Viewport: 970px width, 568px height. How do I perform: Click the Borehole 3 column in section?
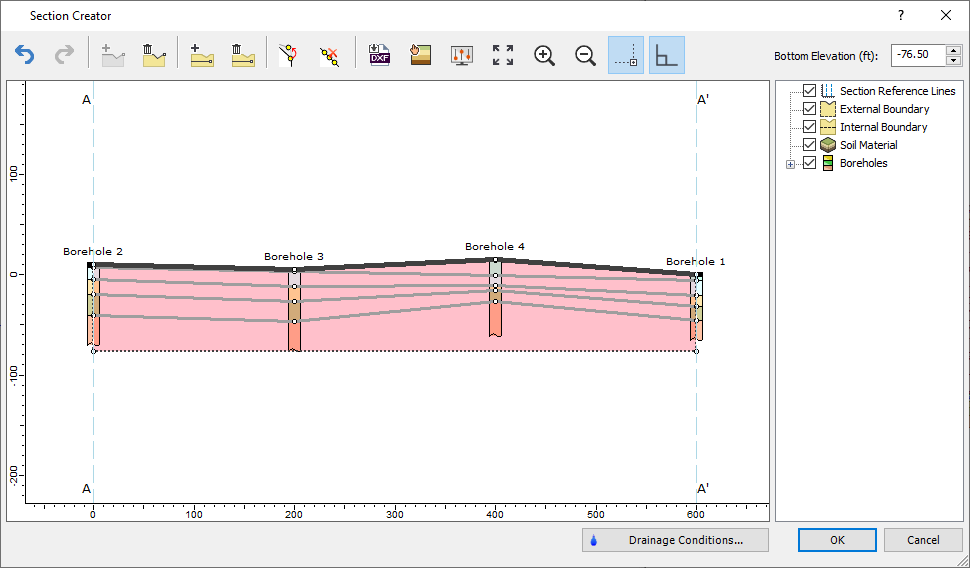point(294,311)
